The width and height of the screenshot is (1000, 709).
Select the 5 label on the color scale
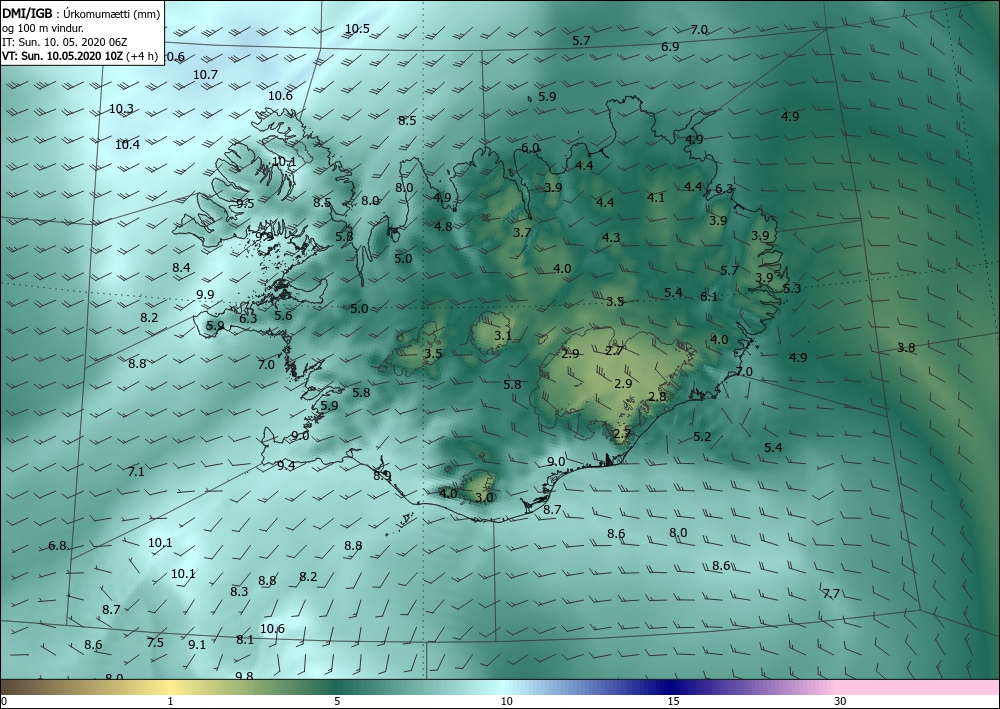(x=337, y=702)
